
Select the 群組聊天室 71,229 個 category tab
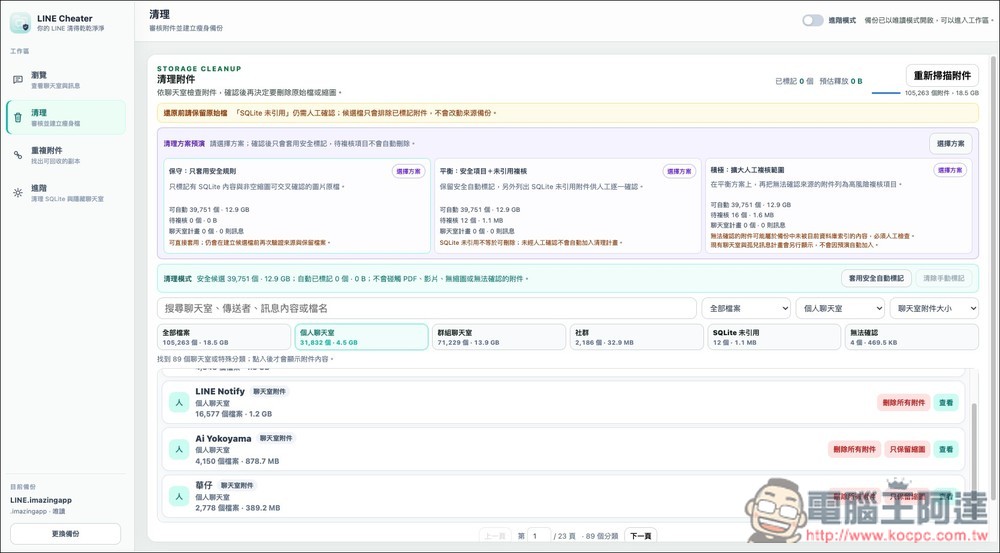coord(499,337)
